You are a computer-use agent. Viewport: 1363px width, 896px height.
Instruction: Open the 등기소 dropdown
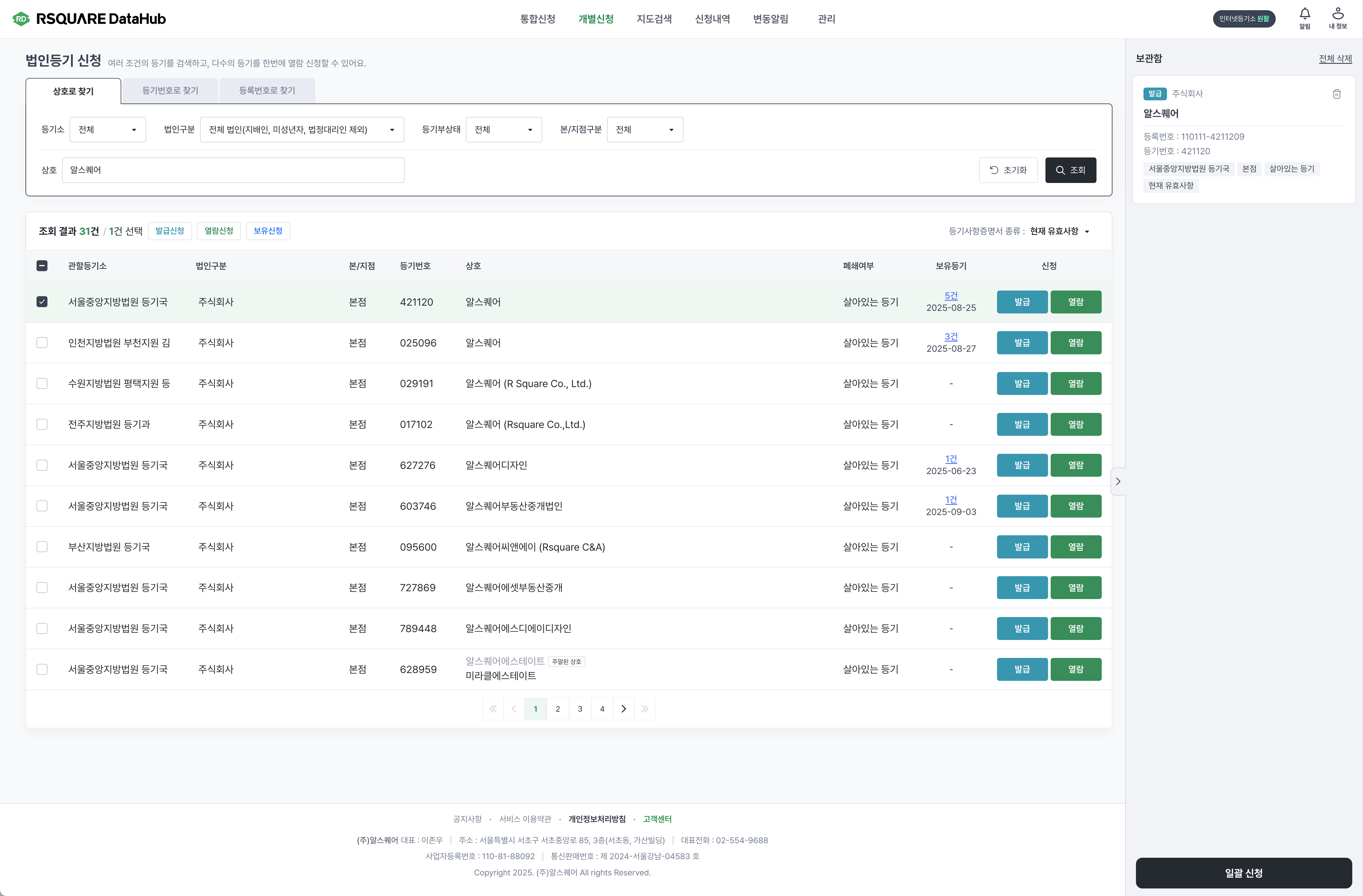pos(108,129)
